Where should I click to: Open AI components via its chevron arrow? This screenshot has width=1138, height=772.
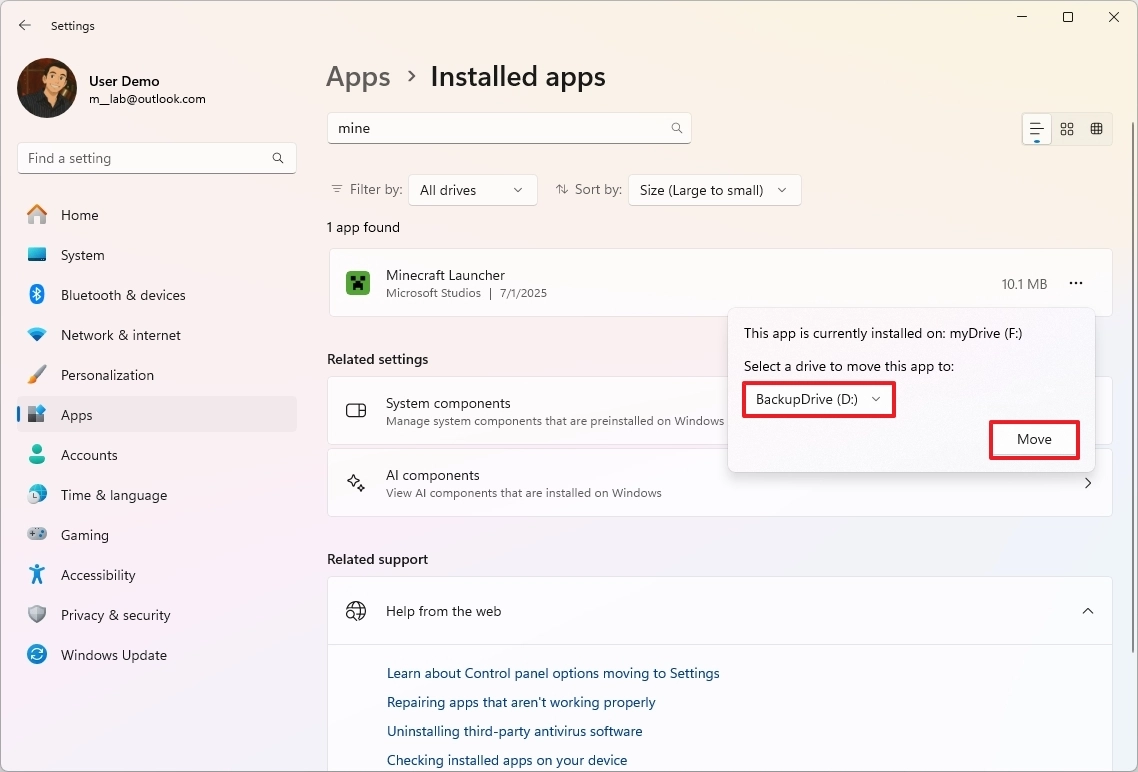click(1087, 483)
